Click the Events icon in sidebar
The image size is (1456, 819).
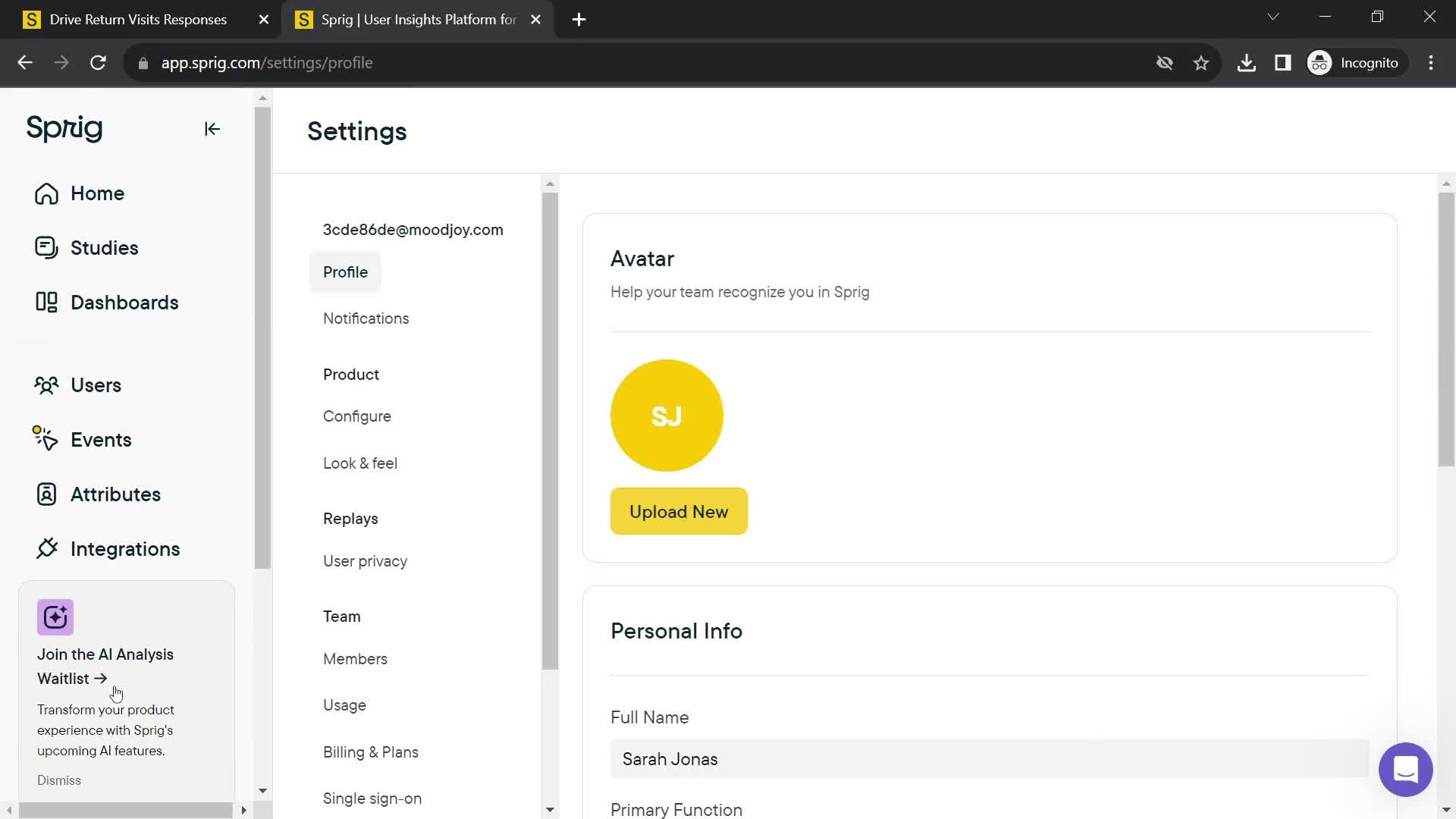pyautogui.click(x=45, y=439)
